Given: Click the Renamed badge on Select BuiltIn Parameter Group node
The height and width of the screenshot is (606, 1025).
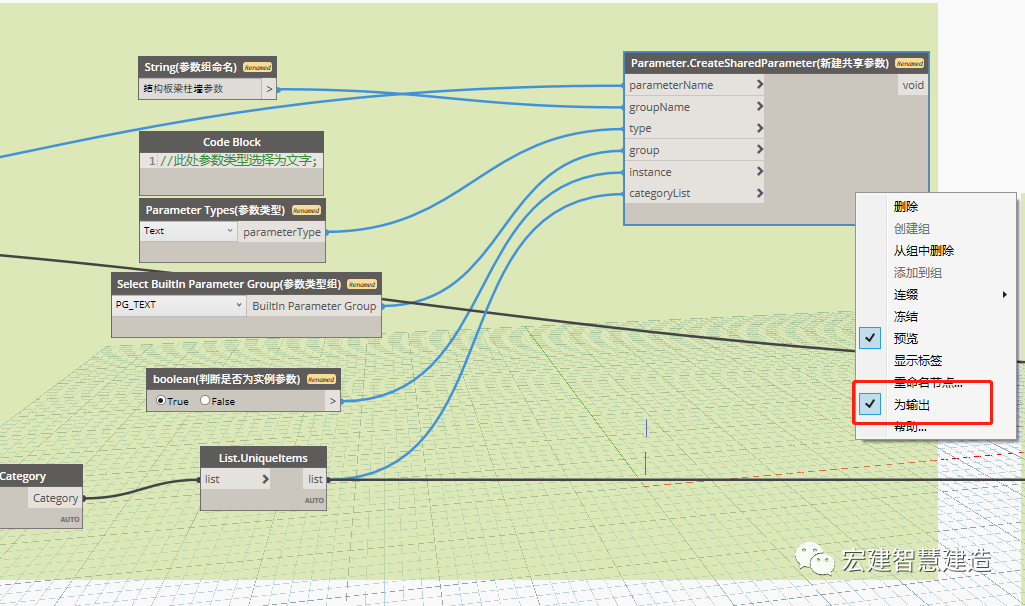Looking at the screenshot, I should [362, 284].
